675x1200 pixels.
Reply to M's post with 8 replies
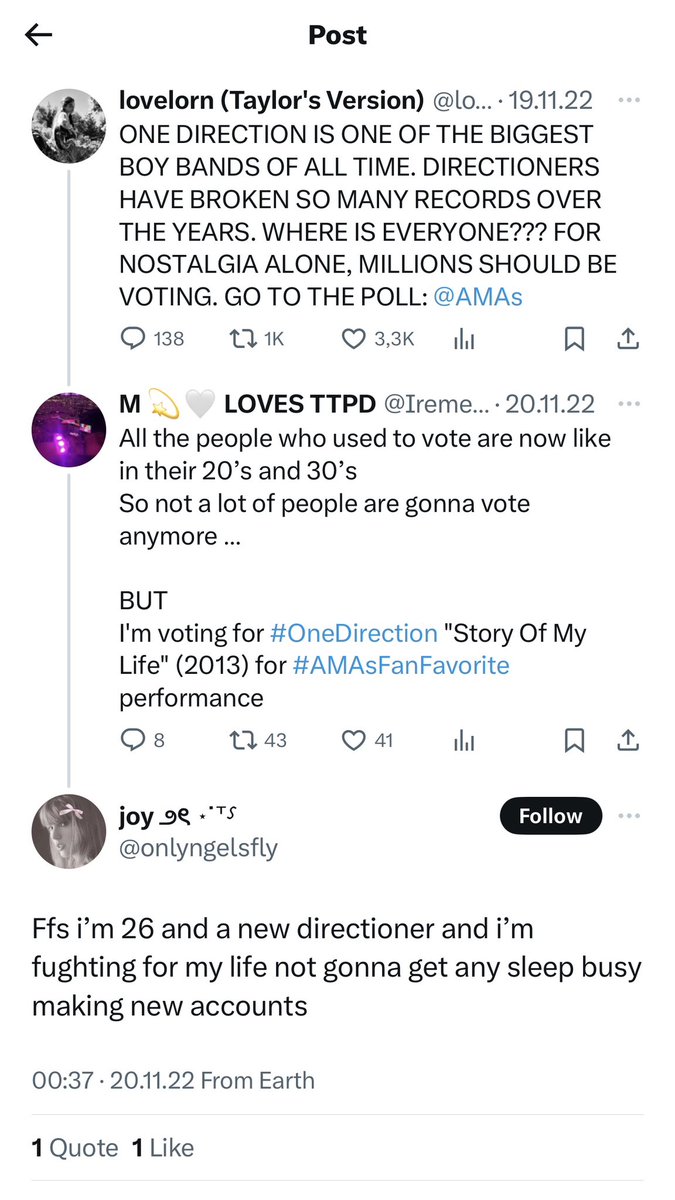click(x=142, y=740)
